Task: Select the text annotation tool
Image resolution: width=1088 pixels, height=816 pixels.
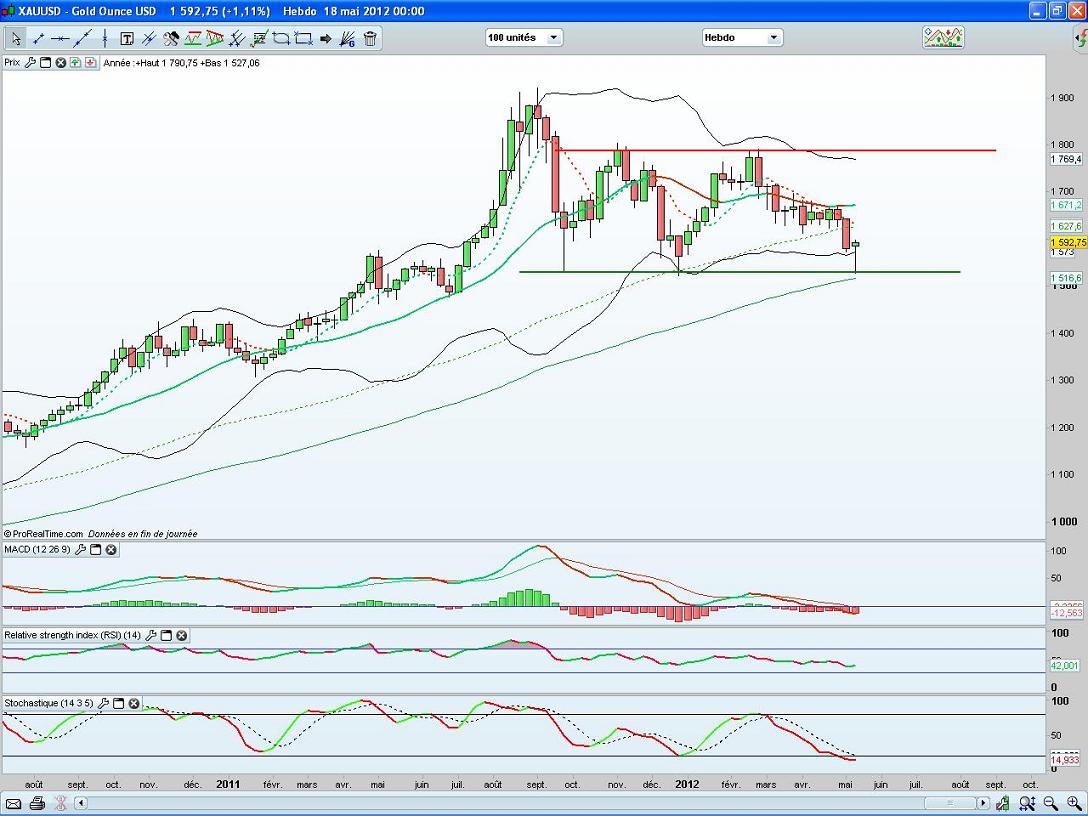Action: coord(127,39)
